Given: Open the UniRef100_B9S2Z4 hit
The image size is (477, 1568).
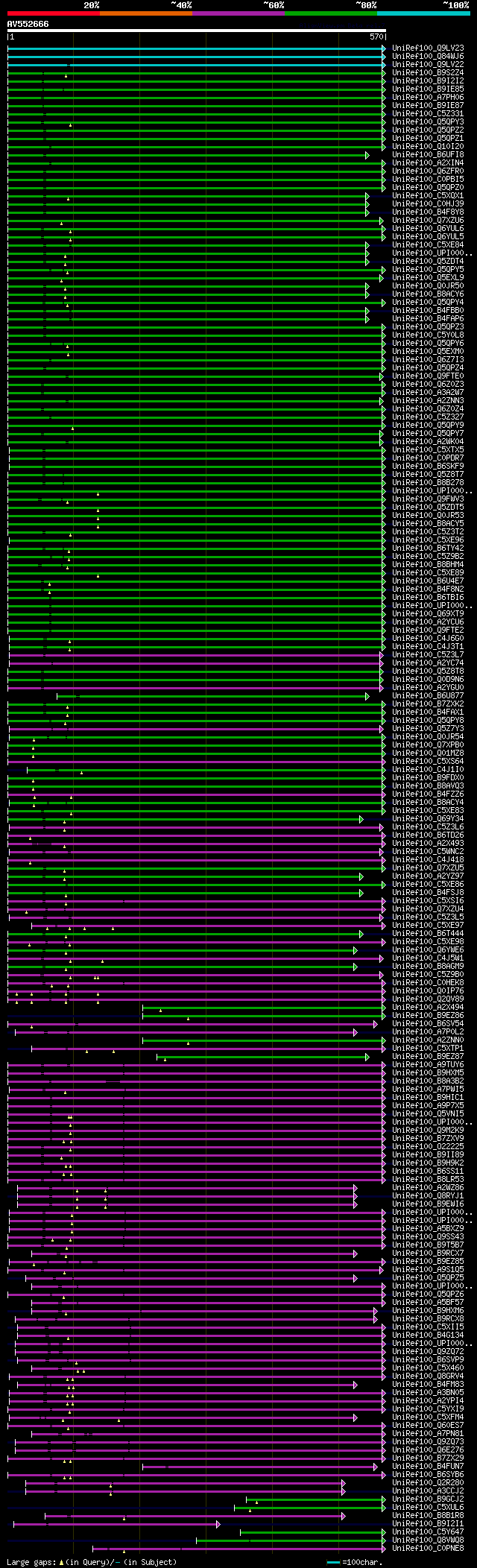Looking at the screenshot, I should [x=428, y=72].
